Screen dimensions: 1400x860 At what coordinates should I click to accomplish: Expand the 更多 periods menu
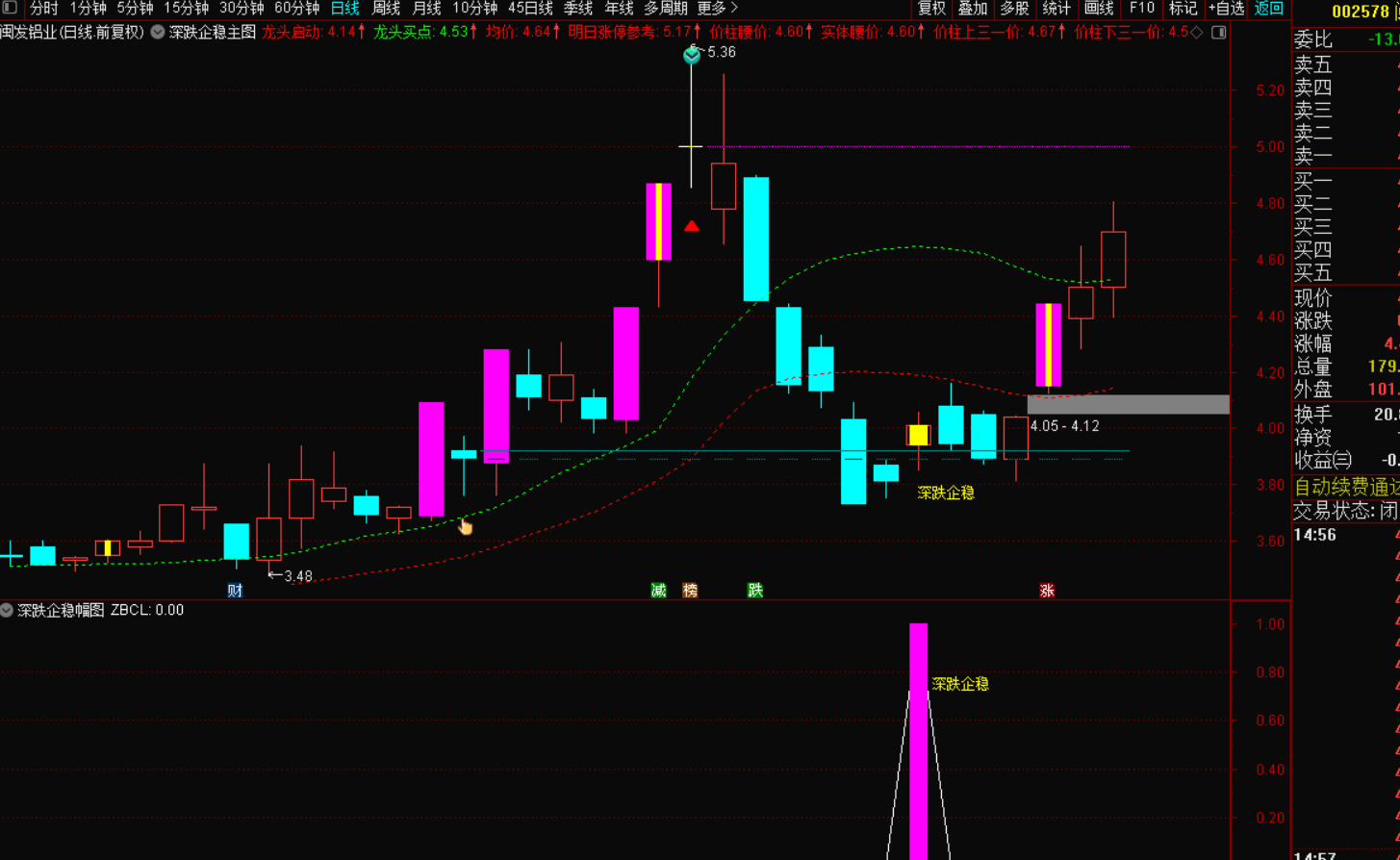pyautogui.click(x=717, y=9)
